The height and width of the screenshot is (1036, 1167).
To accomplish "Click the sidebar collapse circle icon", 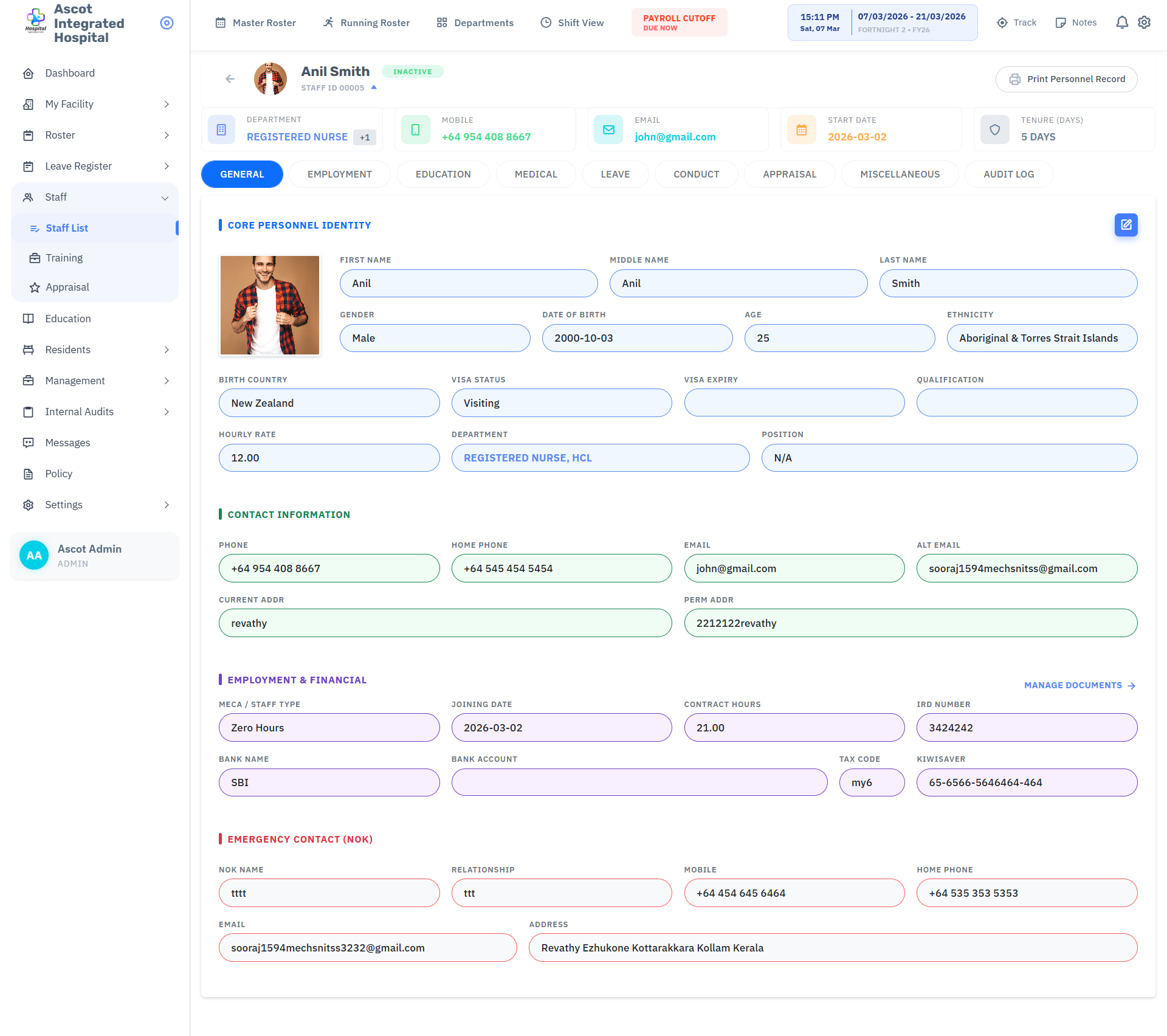I will [x=167, y=23].
